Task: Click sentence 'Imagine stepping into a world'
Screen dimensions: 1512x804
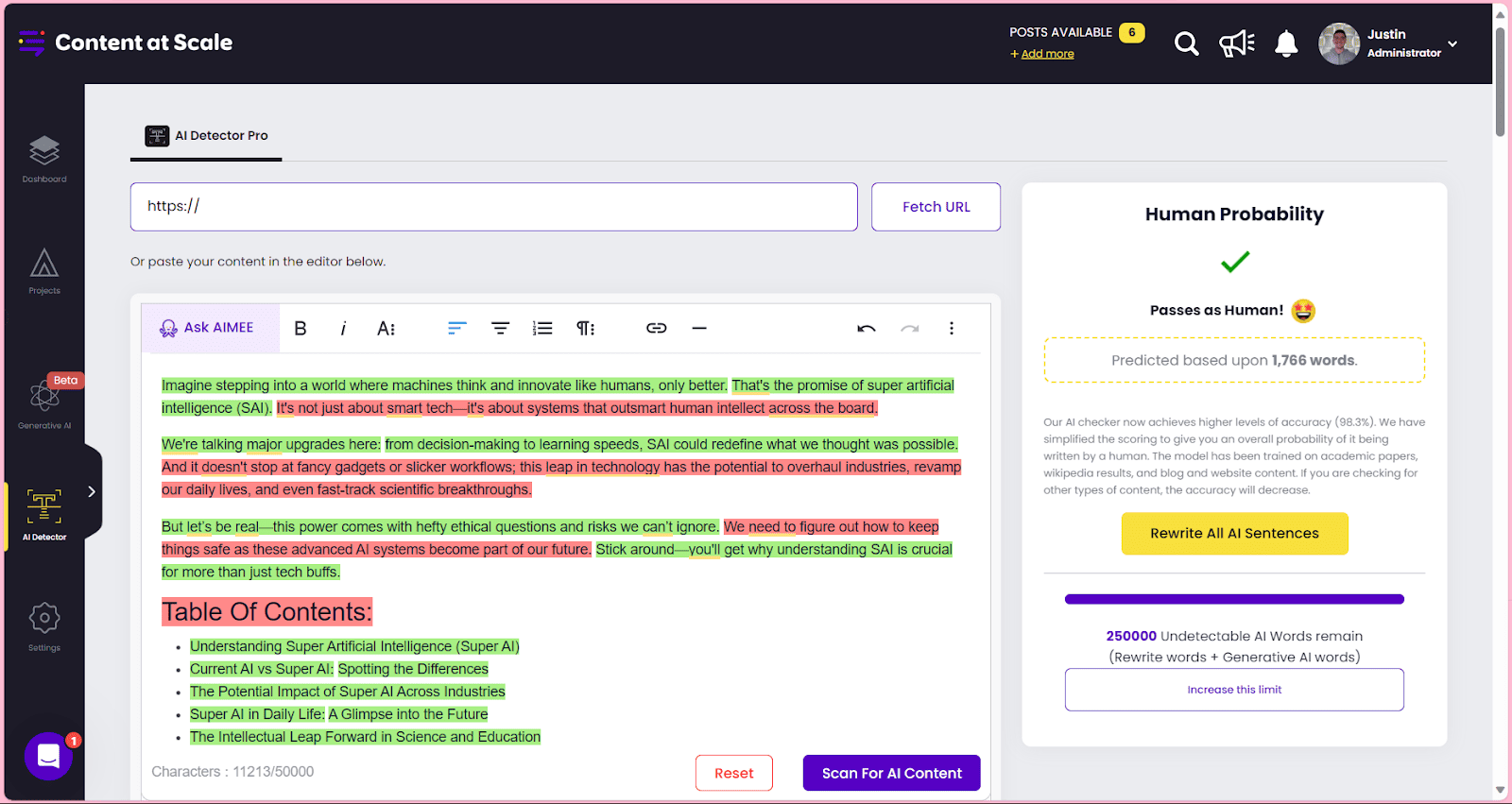Action: (445, 385)
